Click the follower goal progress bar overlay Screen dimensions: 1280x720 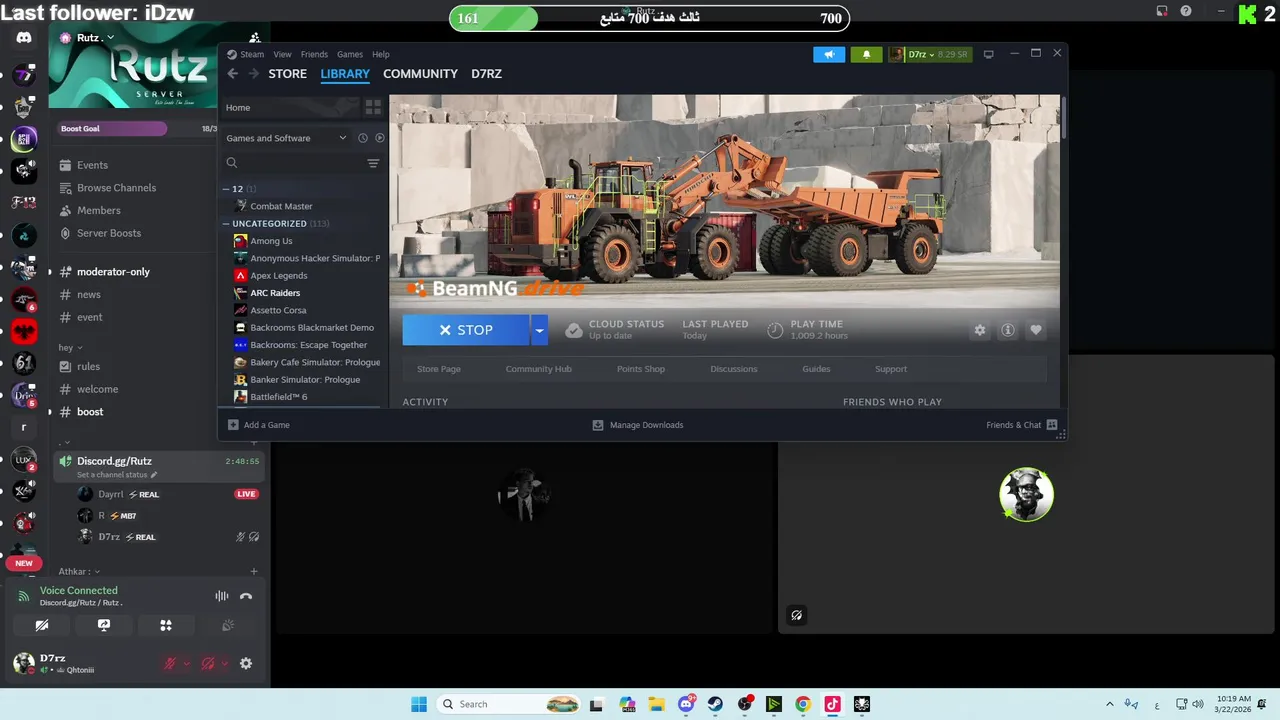click(x=649, y=18)
